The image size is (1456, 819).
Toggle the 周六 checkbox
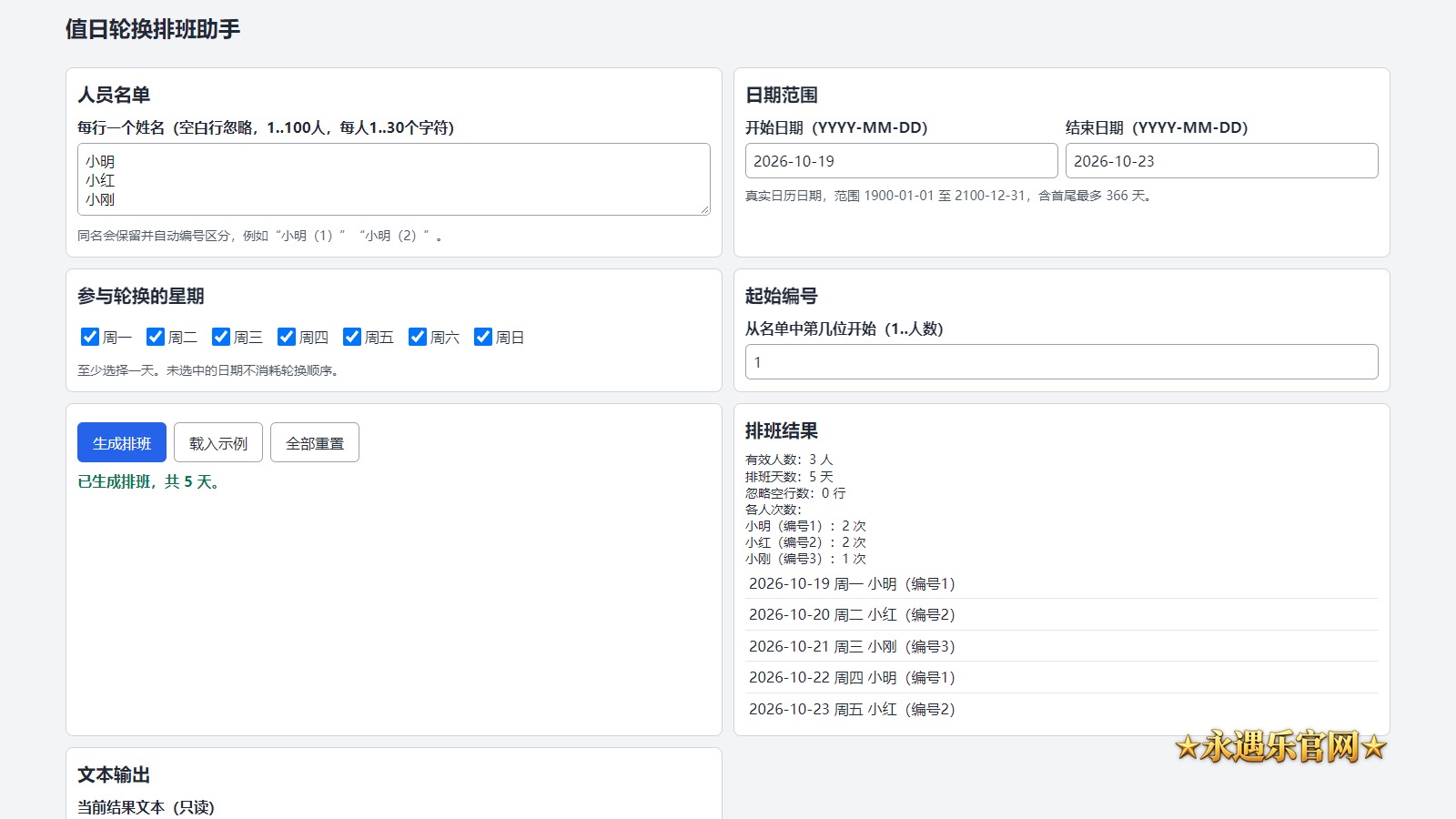[418, 337]
